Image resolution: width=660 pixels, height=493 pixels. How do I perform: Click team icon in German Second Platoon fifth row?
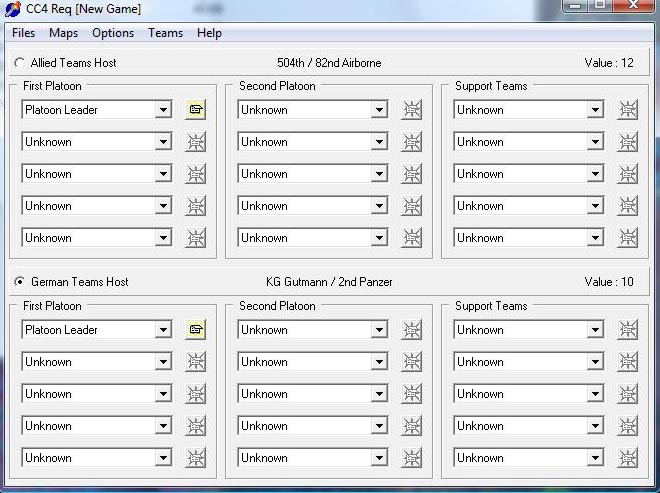411,458
